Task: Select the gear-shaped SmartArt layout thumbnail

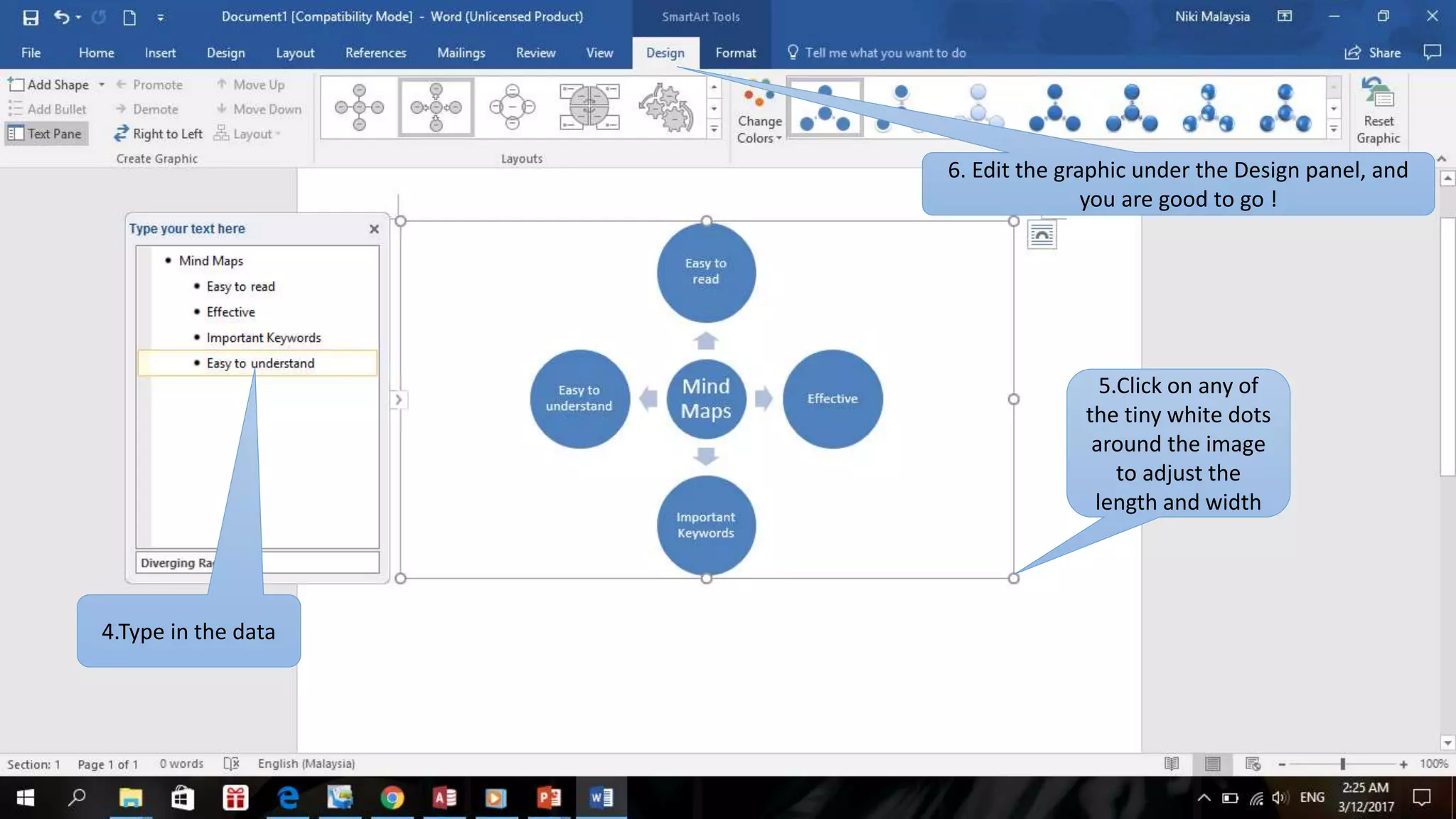Action: 665,107
